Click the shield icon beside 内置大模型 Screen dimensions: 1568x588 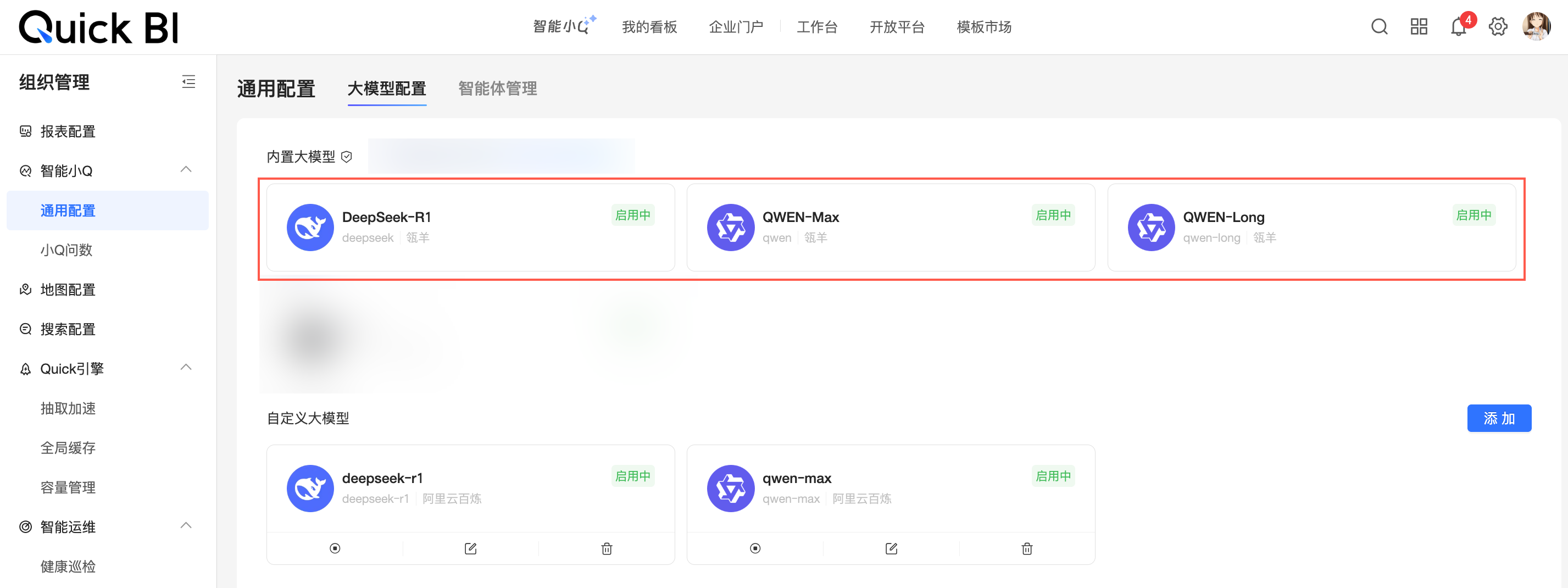coord(347,157)
